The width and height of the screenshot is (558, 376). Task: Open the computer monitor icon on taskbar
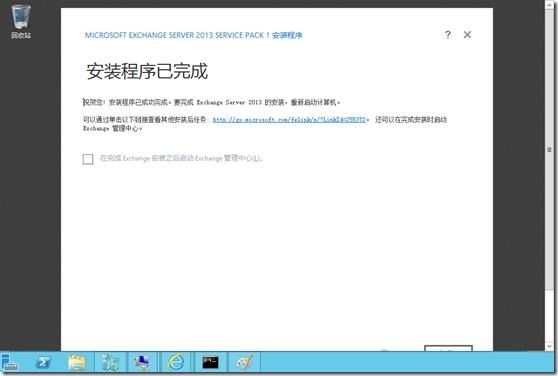[x=143, y=362]
